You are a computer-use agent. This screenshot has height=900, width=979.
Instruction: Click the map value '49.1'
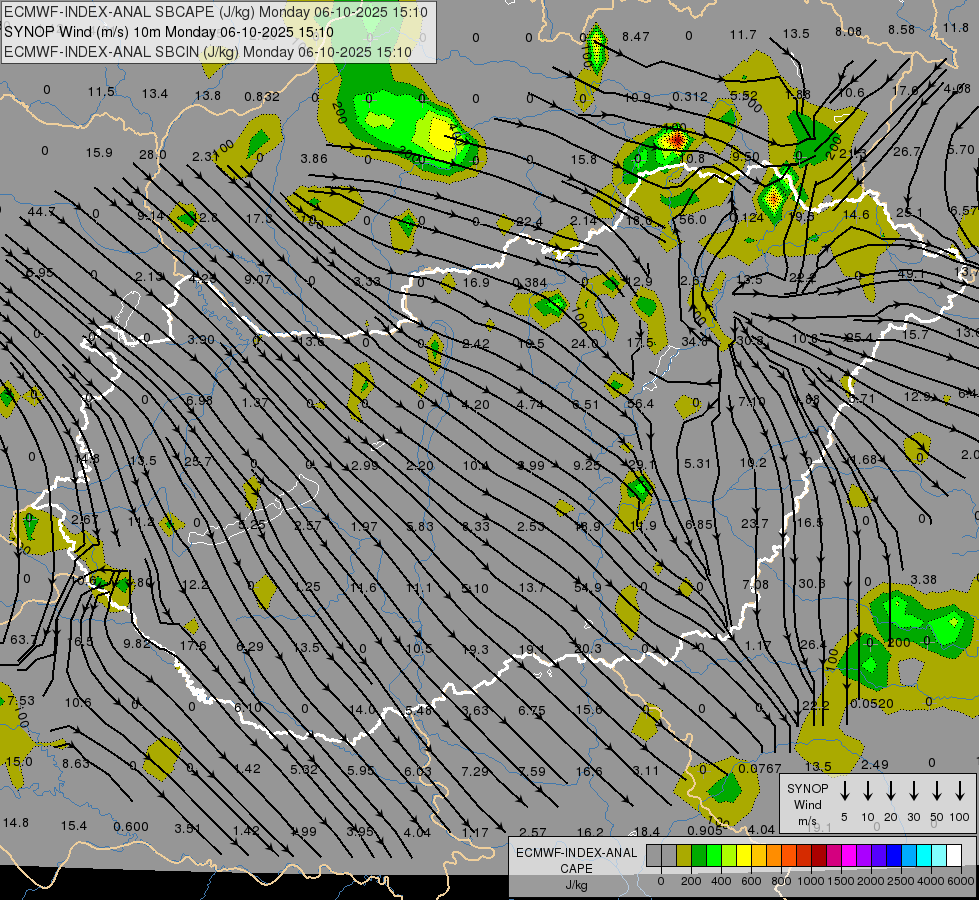coord(910,274)
